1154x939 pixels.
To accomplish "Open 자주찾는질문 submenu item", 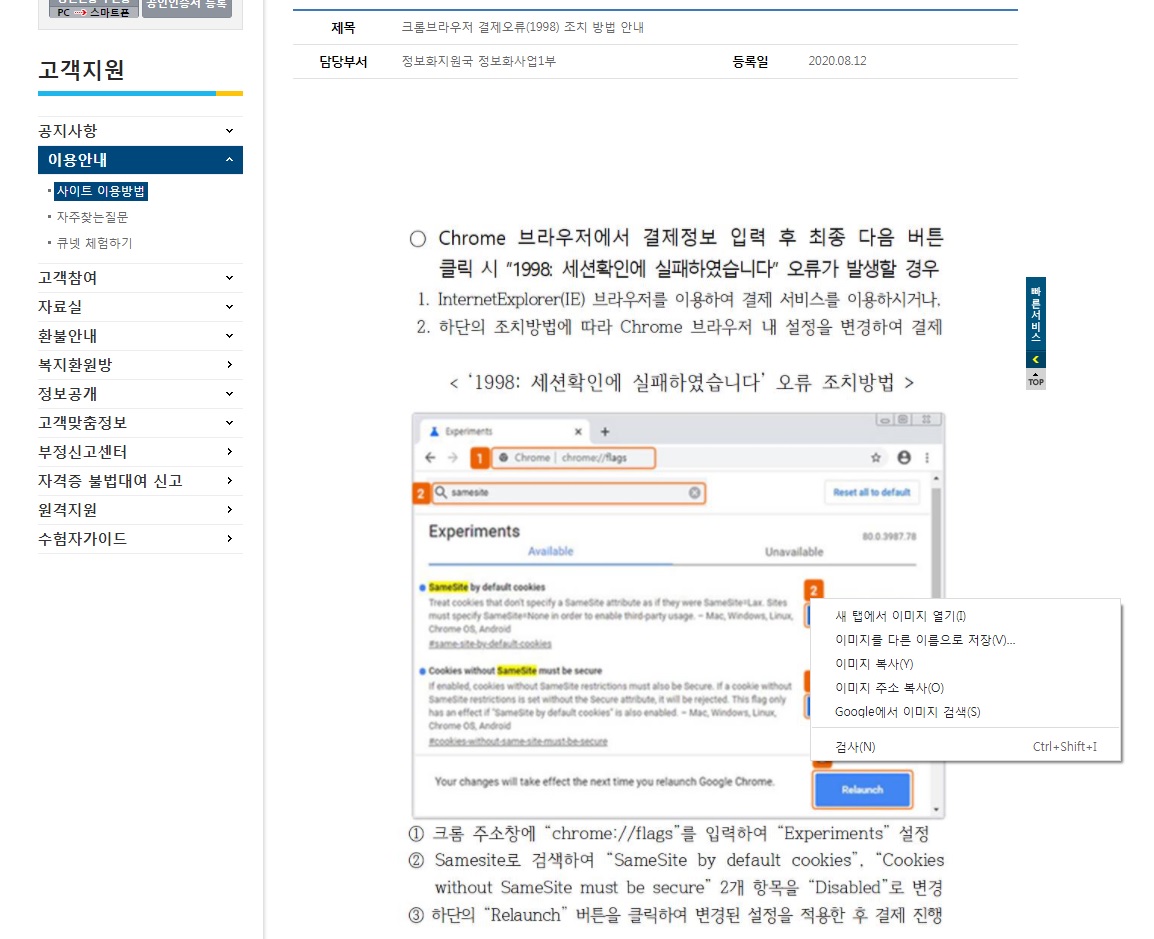I will [92, 217].
